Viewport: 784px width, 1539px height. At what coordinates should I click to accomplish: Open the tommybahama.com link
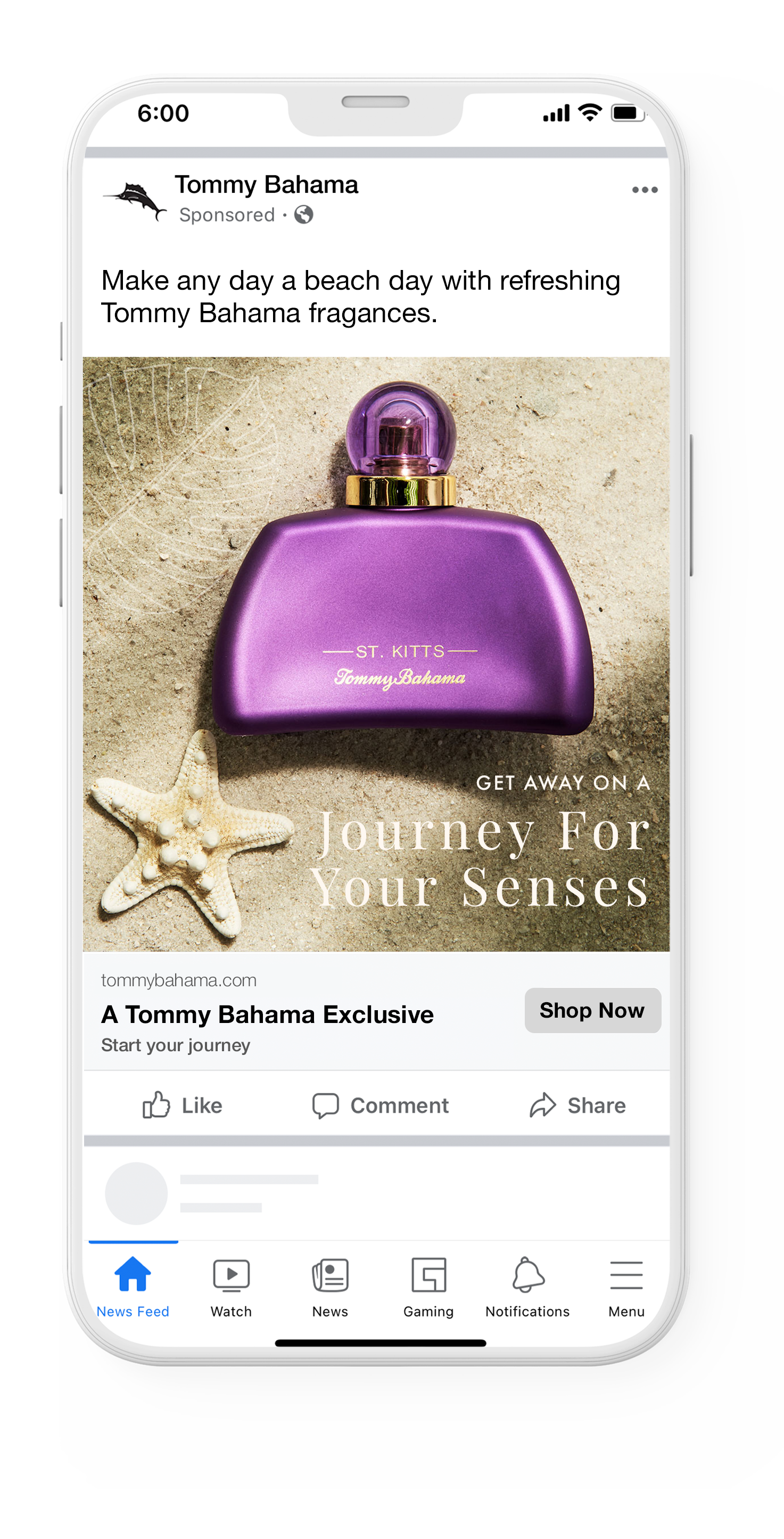(178, 980)
